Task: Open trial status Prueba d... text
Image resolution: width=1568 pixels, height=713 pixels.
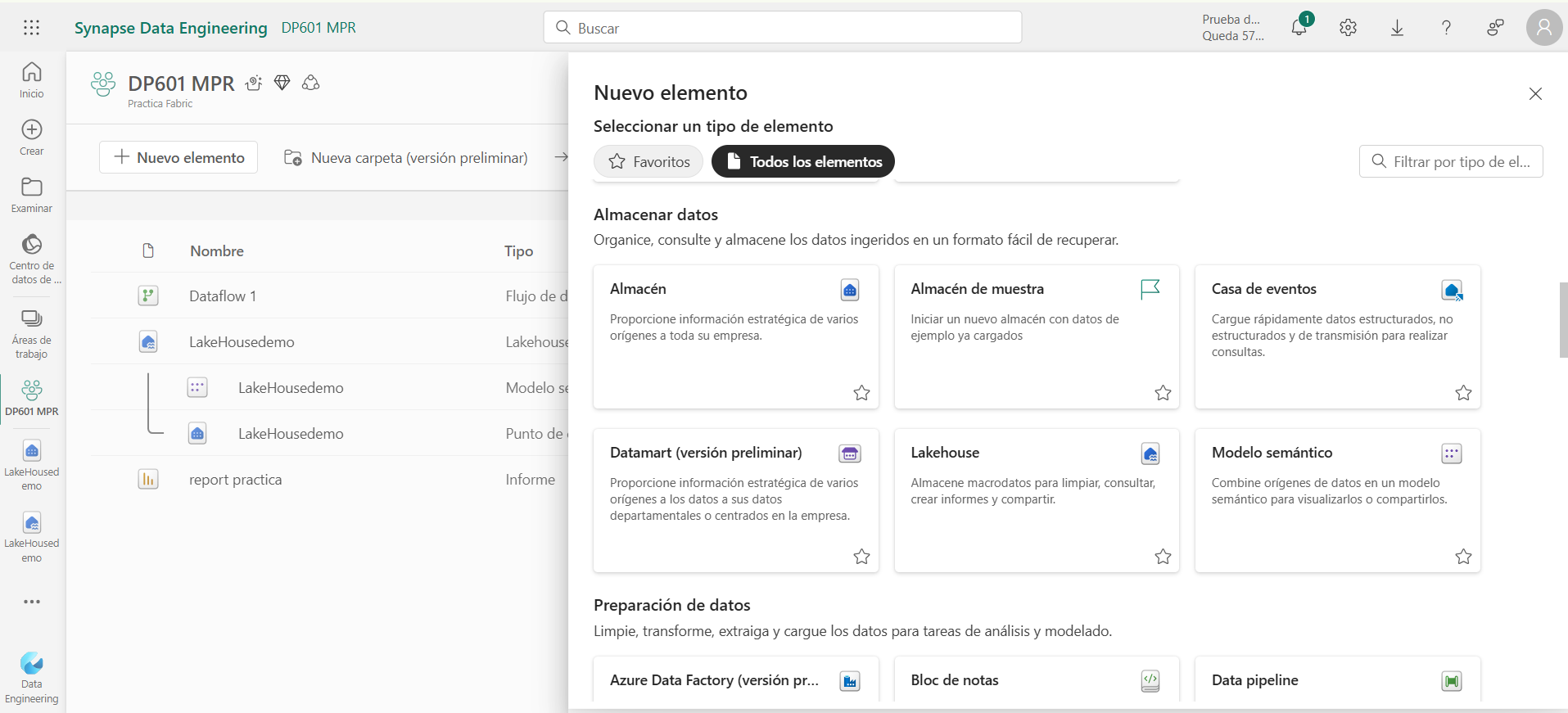Action: click(x=1231, y=27)
